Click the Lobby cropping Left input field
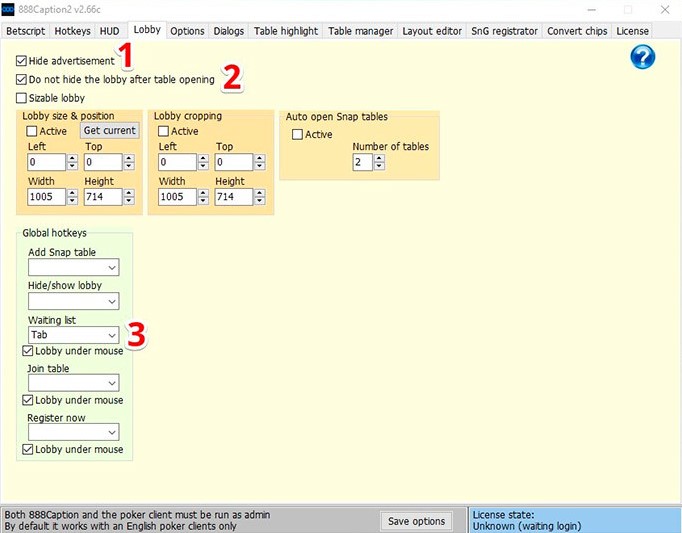682x533 pixels. point(177,162)
